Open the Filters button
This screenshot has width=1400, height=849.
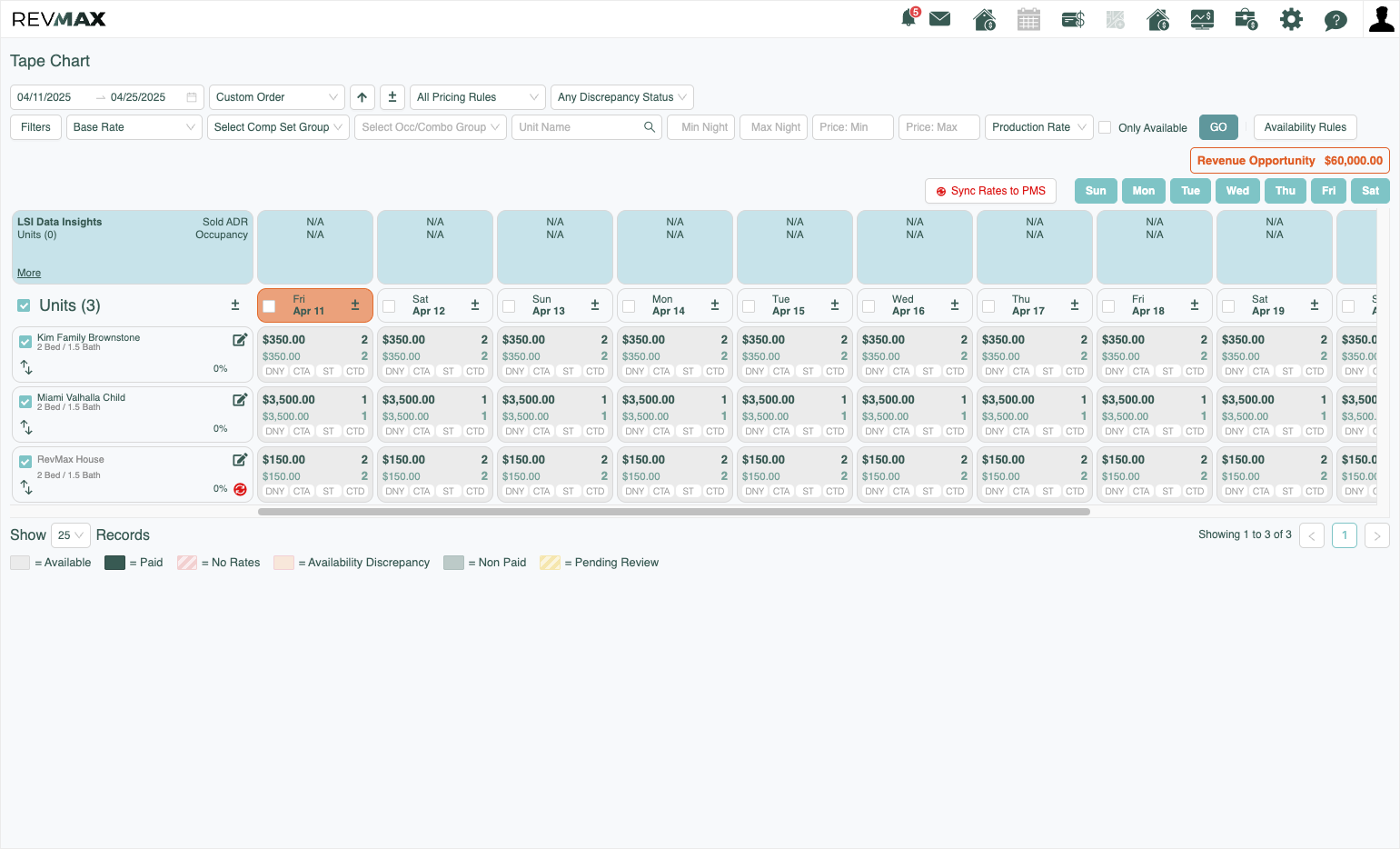click(x=35, y=127)
